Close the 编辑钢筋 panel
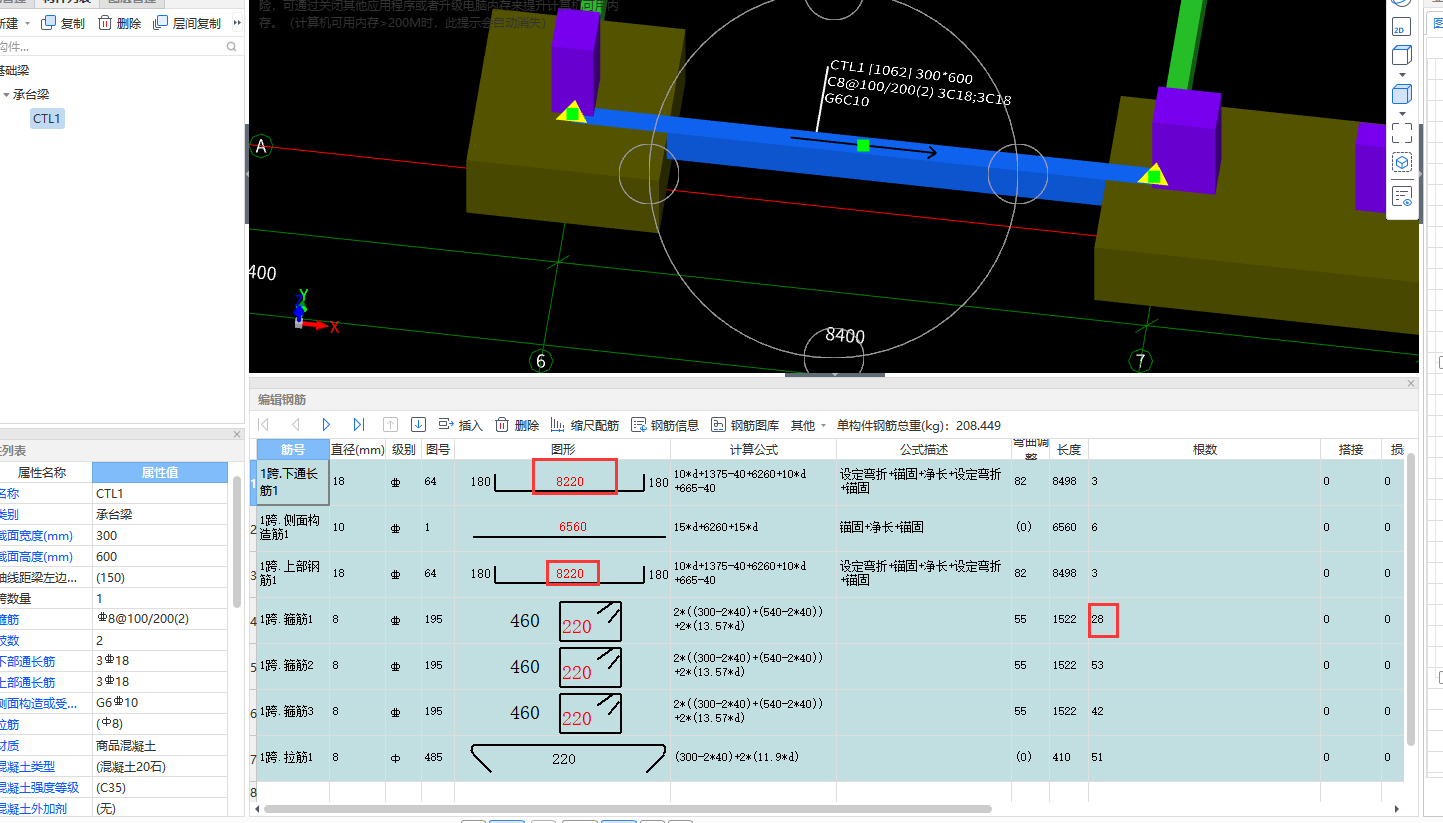This screenshot has width=1443, height=823. (x=1411, y=384)
